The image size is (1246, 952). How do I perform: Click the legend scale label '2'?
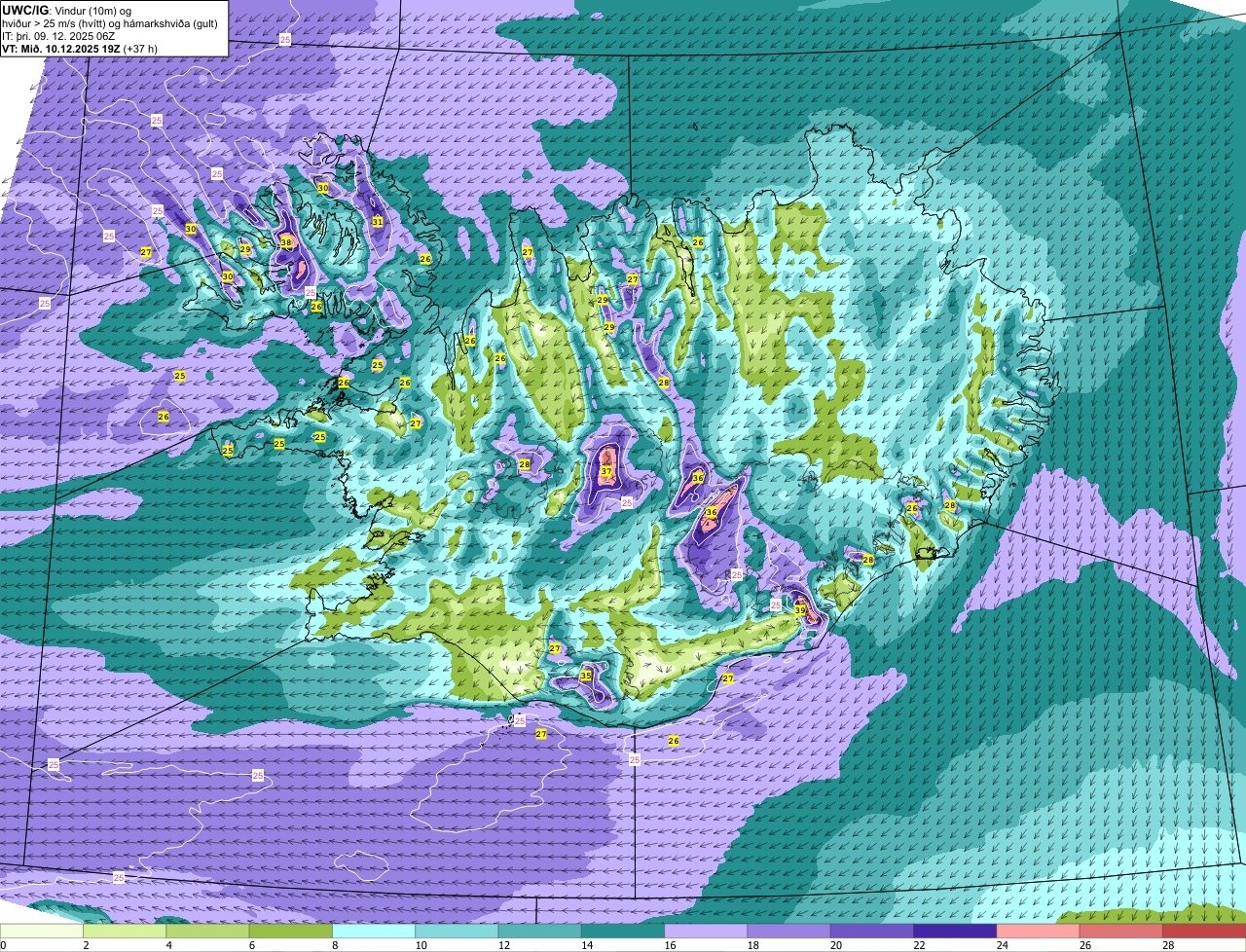86,945
